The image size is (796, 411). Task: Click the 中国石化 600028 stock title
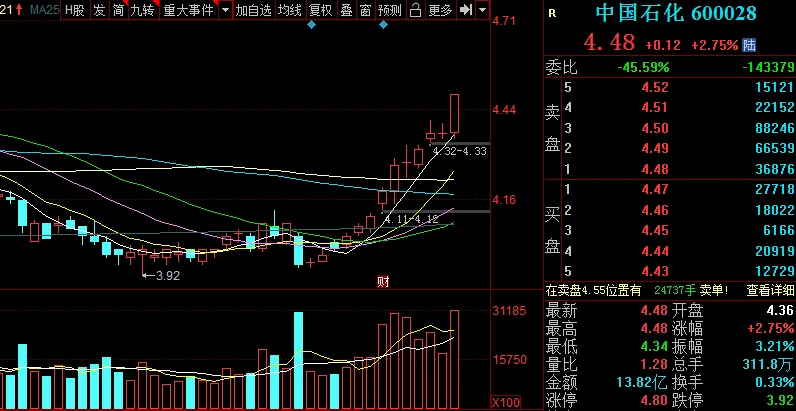pos(675,14)
